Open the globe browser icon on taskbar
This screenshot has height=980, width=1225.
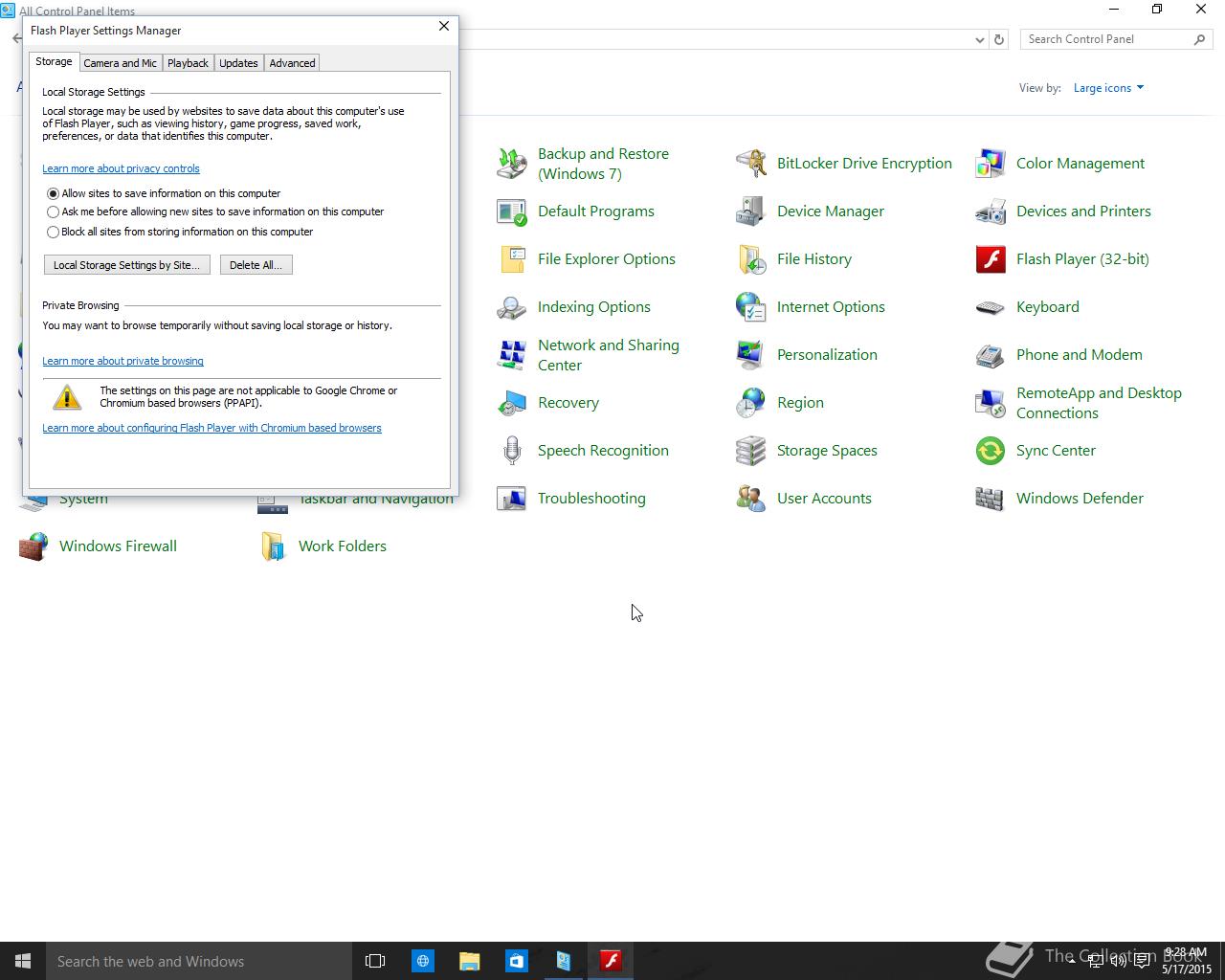tap(422, 961)
